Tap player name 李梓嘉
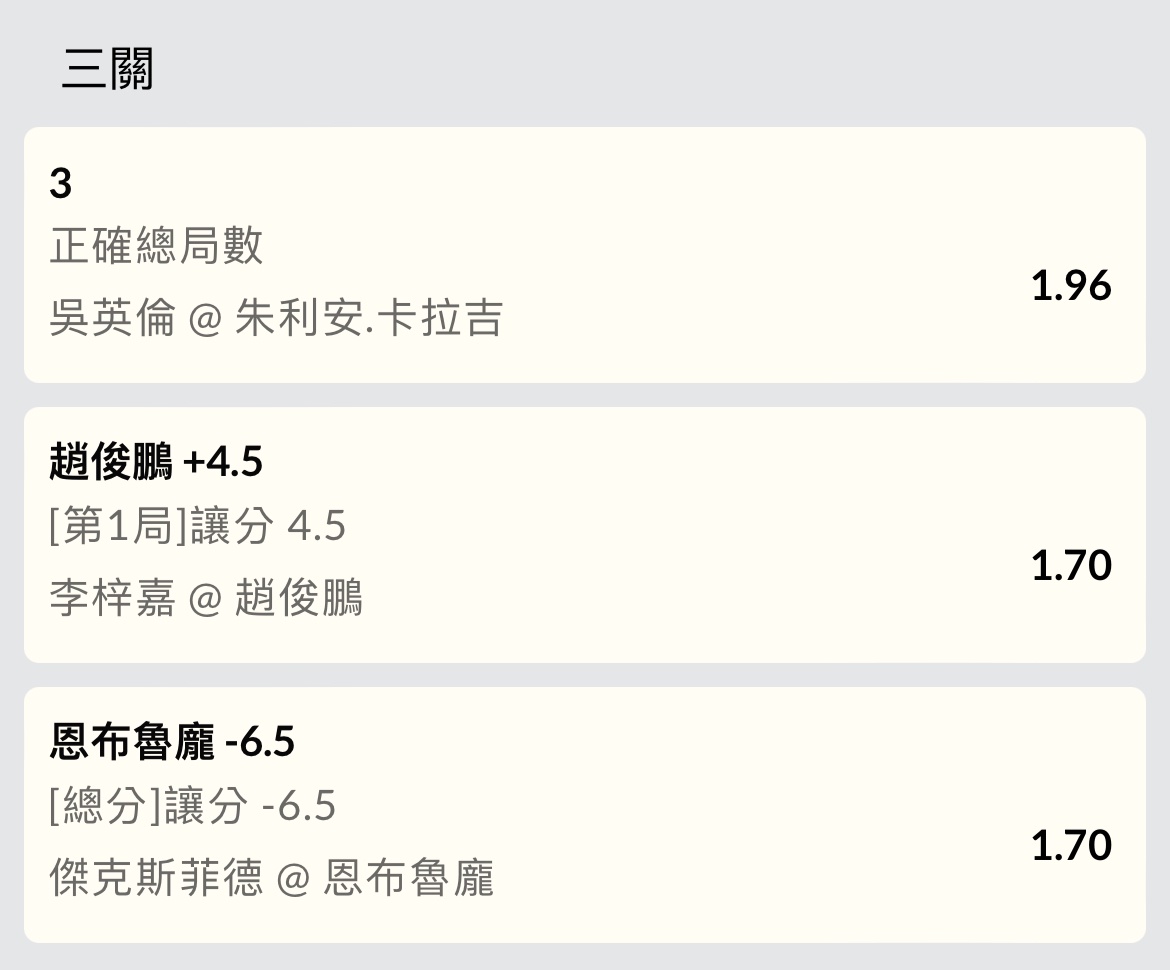Viewport: 1170px width, 970px height. point(111,599)
